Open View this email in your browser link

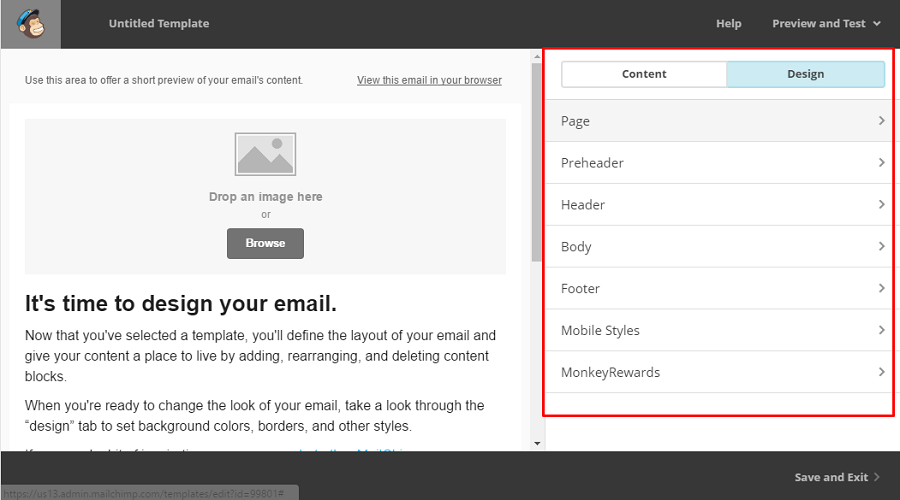point(429,80)
